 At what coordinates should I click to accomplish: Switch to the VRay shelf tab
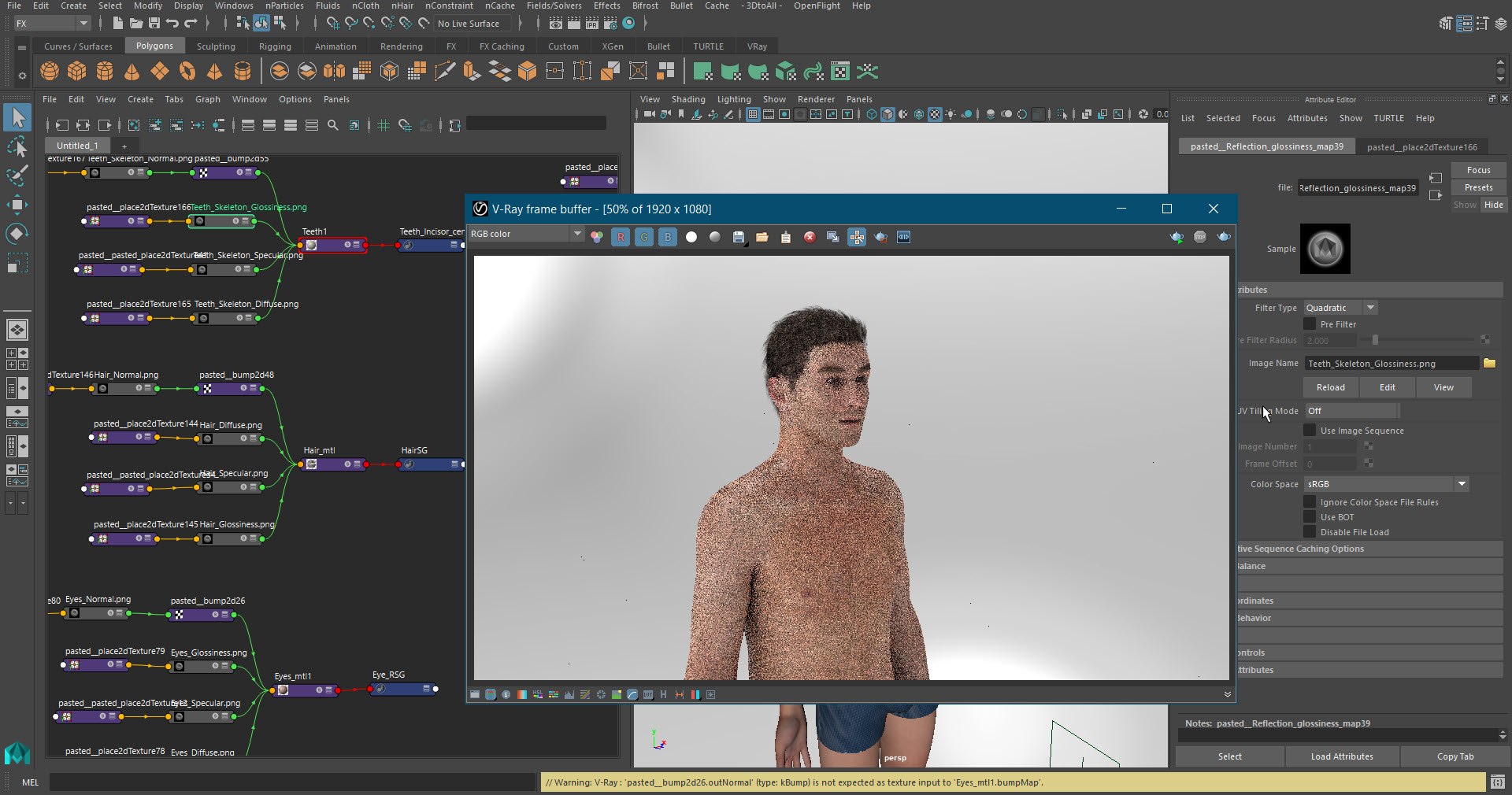pos(757,46)
